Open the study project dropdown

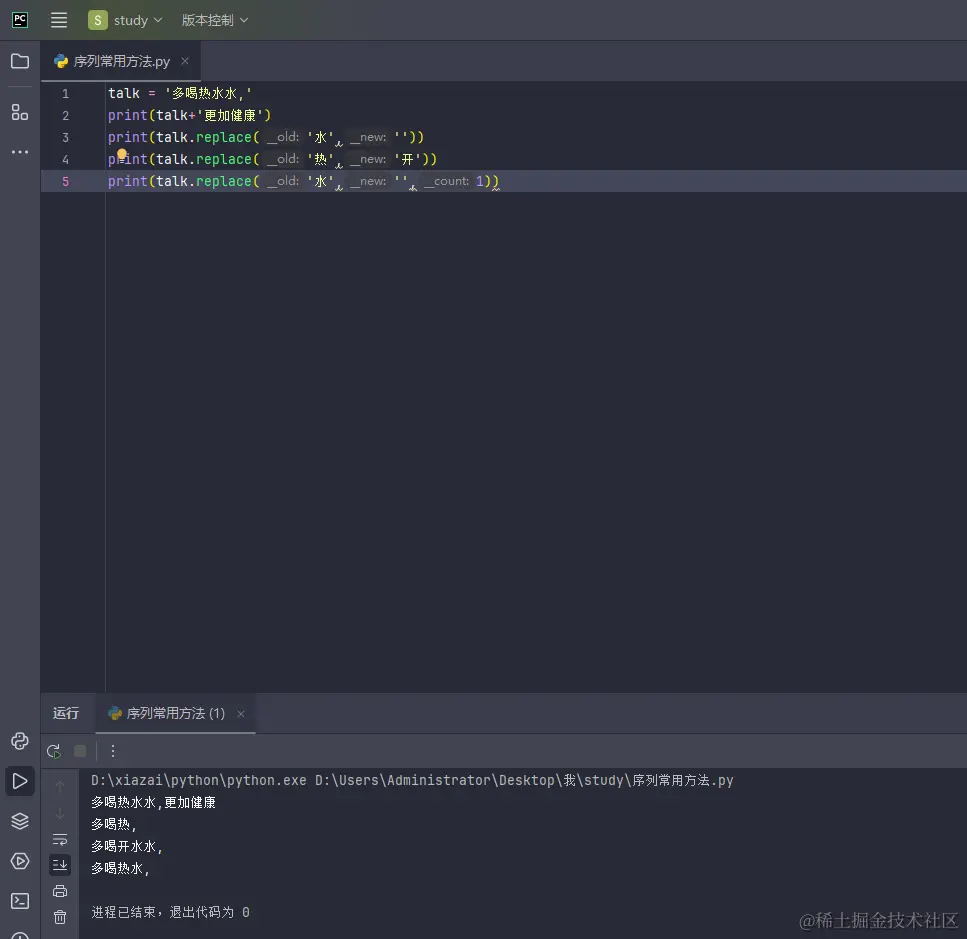126,20
